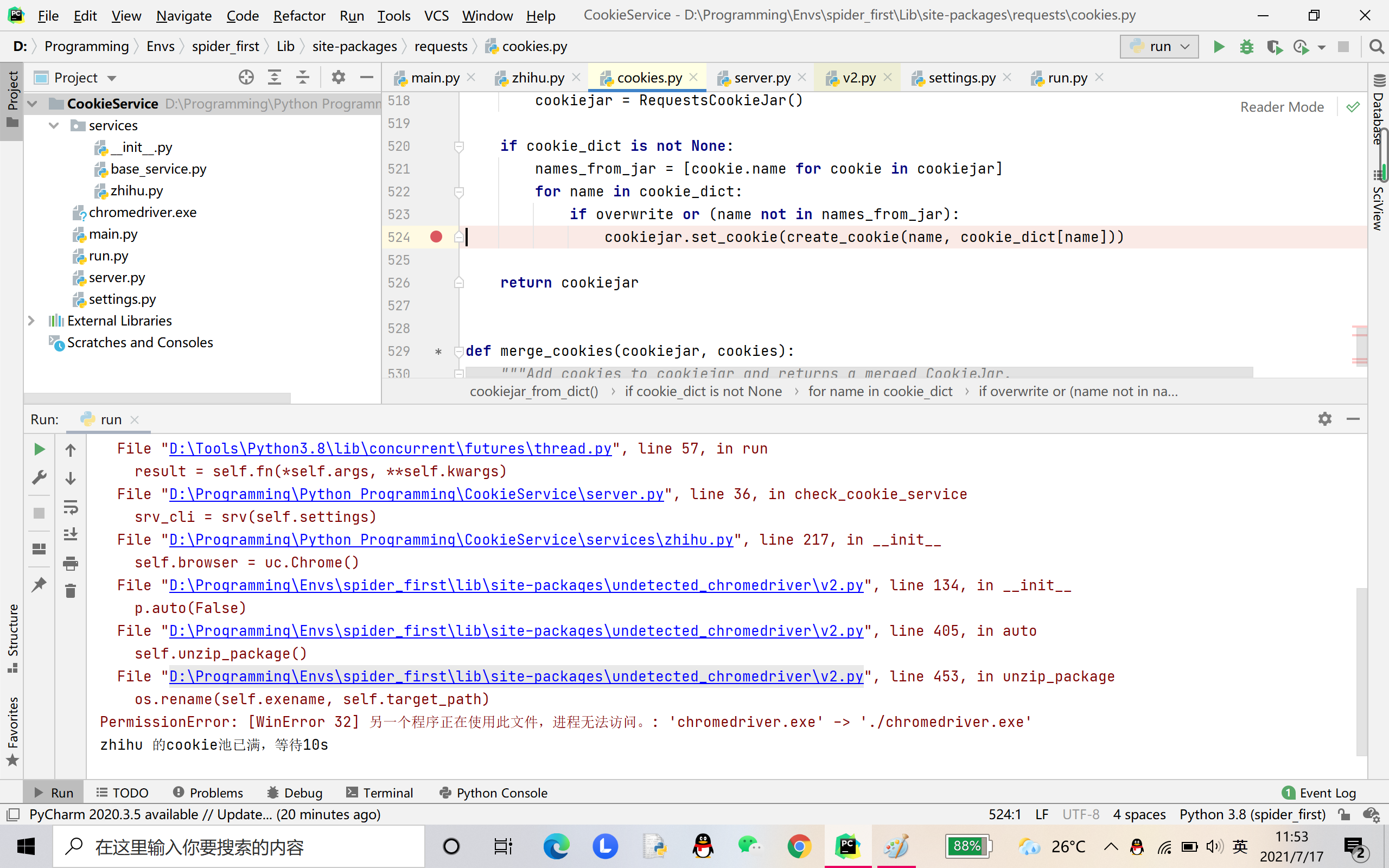Click Select Opened File crosshair icon
This screenshot has width=1389, height=868.
click(x=246, y=78)
